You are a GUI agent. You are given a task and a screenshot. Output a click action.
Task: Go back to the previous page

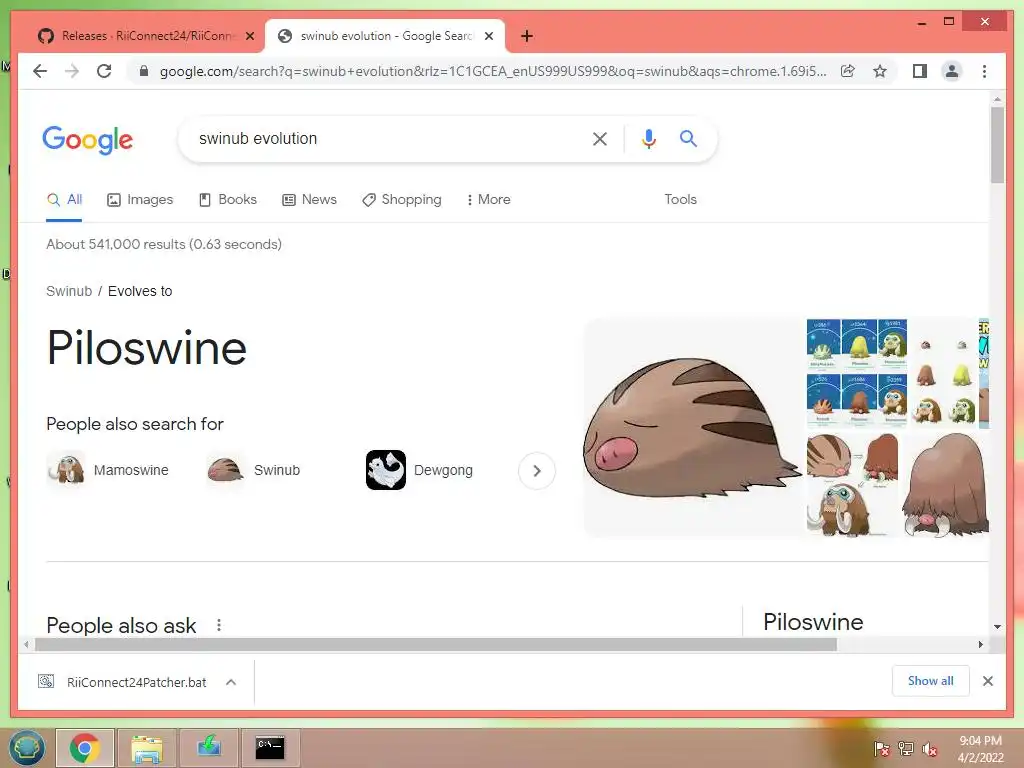click(40, 71)
